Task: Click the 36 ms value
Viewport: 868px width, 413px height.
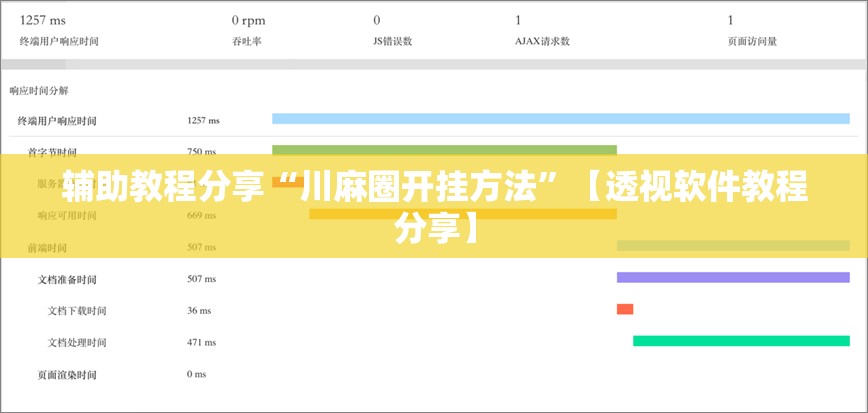Action: point(199,311)
